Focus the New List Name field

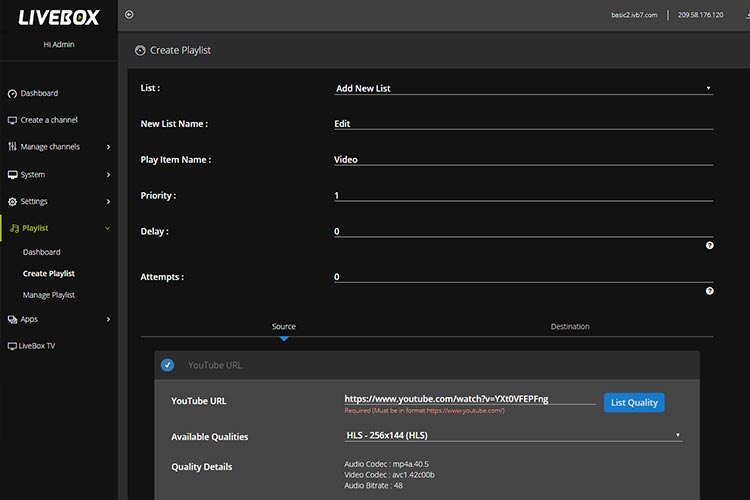[x=523, y=123]
